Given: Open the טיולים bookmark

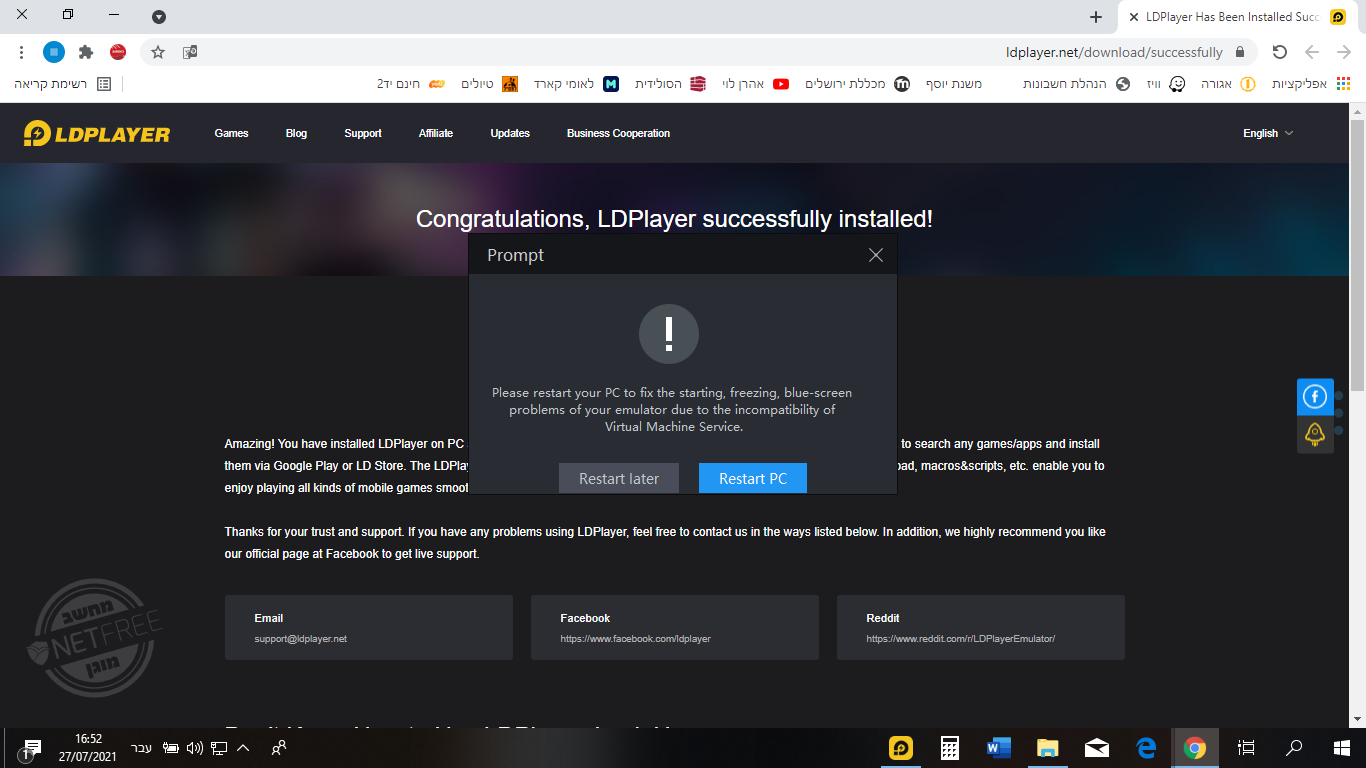Looking at the screenshot, I should coord(489,84).
